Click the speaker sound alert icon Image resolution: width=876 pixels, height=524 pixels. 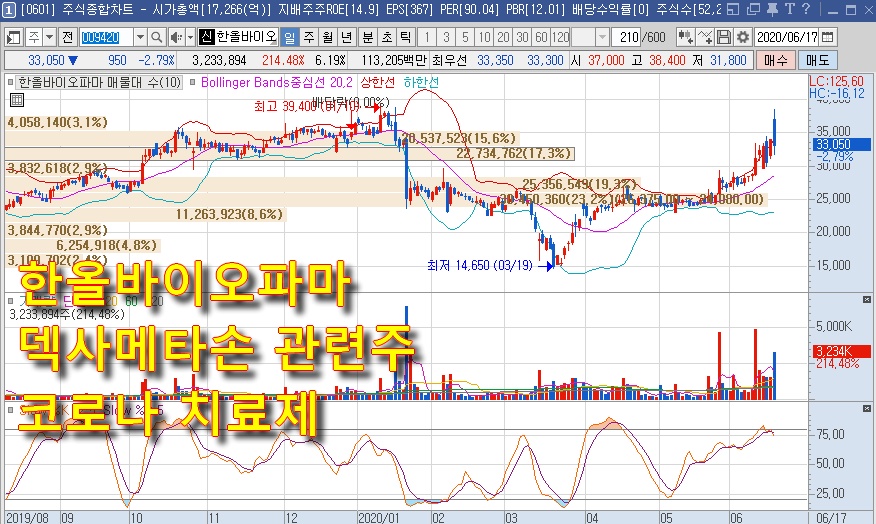click(176, 37)
